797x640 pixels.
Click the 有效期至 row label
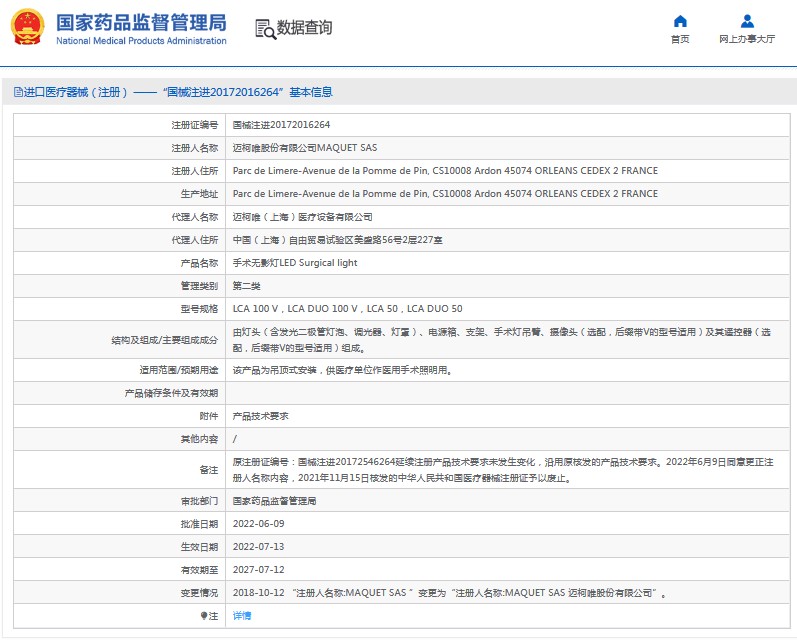199,570
